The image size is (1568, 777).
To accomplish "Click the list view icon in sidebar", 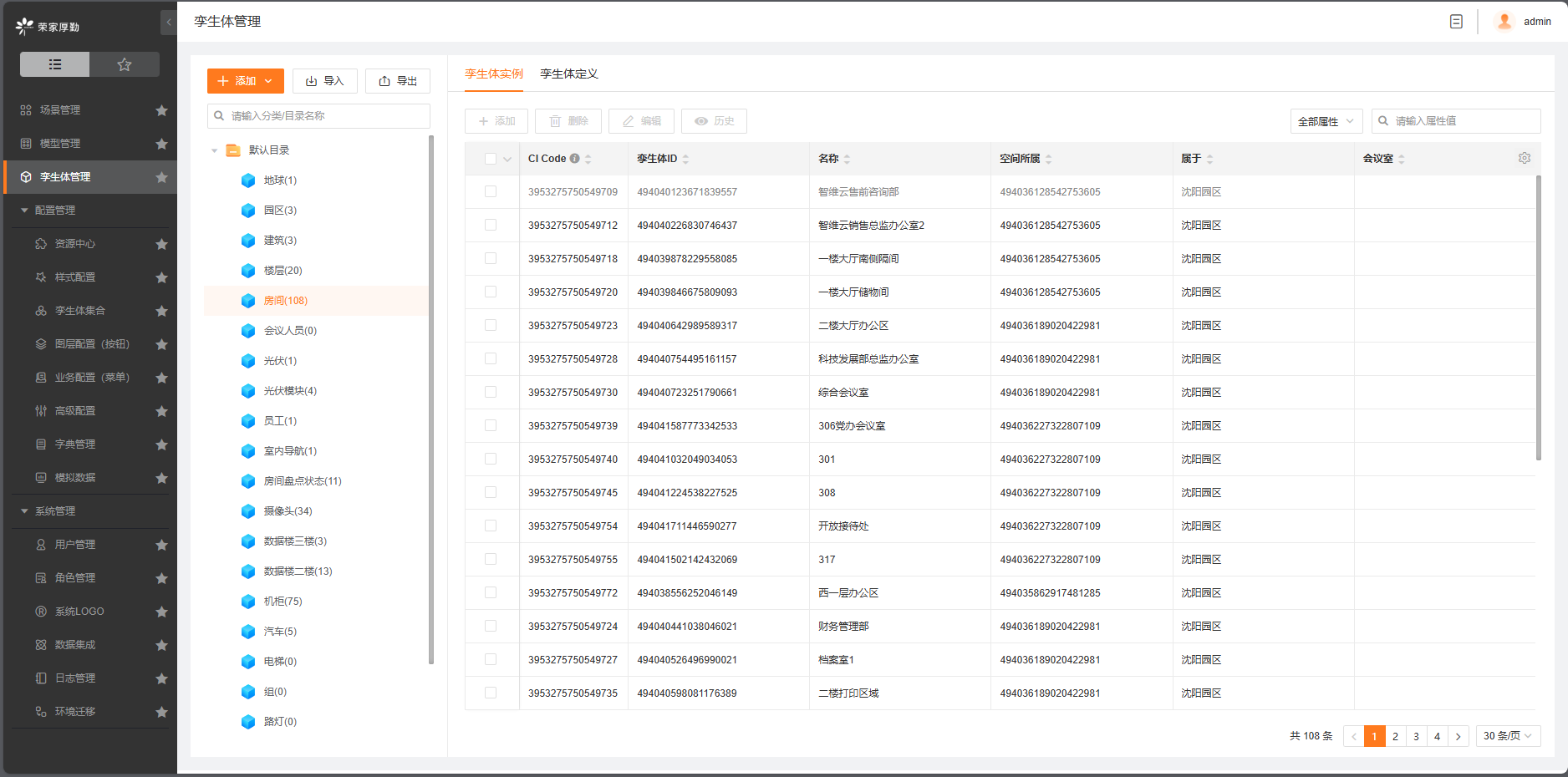I will 55,64.
